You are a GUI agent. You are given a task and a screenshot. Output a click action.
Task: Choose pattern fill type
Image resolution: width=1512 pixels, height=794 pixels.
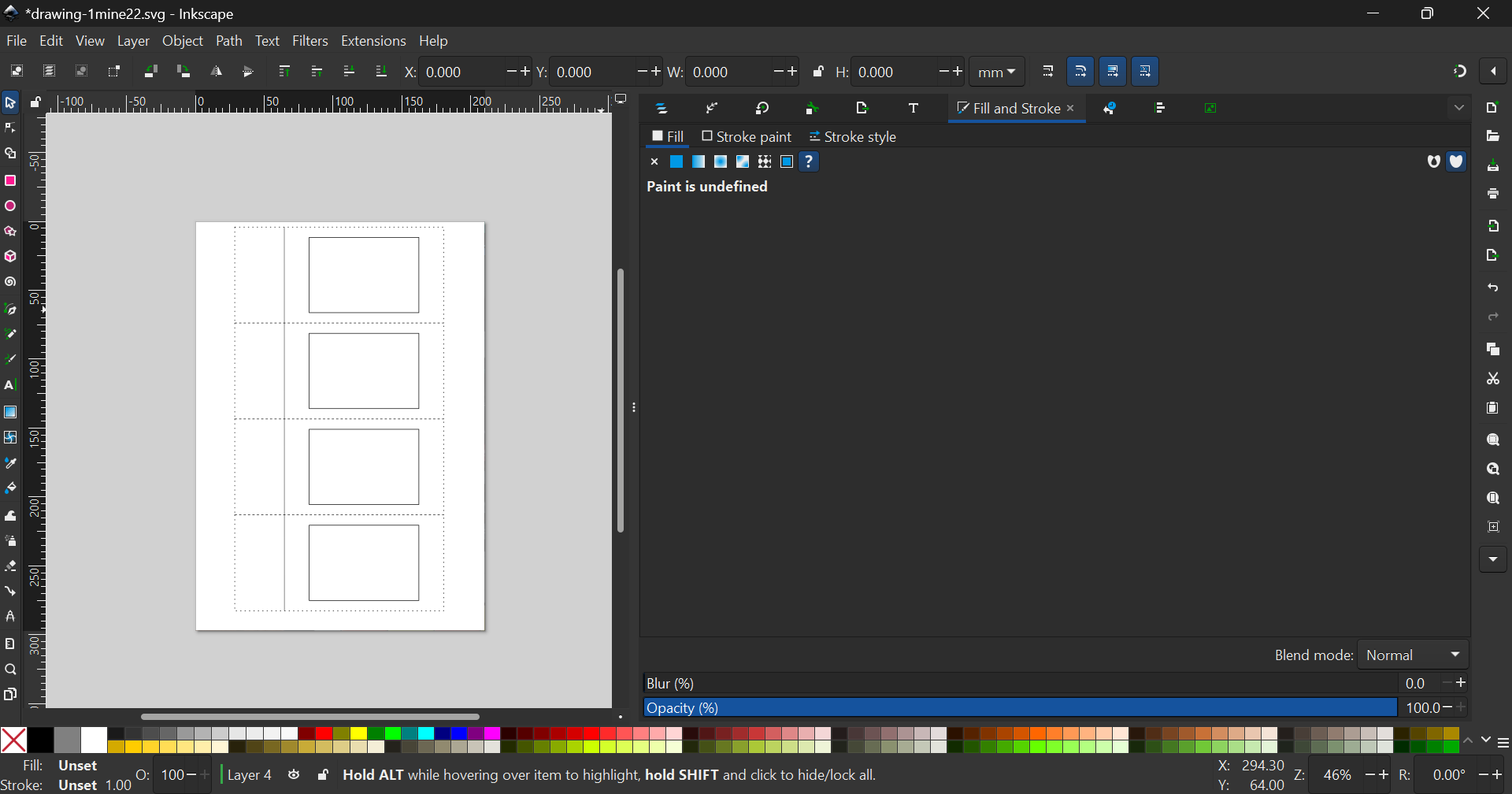[765, 162]
